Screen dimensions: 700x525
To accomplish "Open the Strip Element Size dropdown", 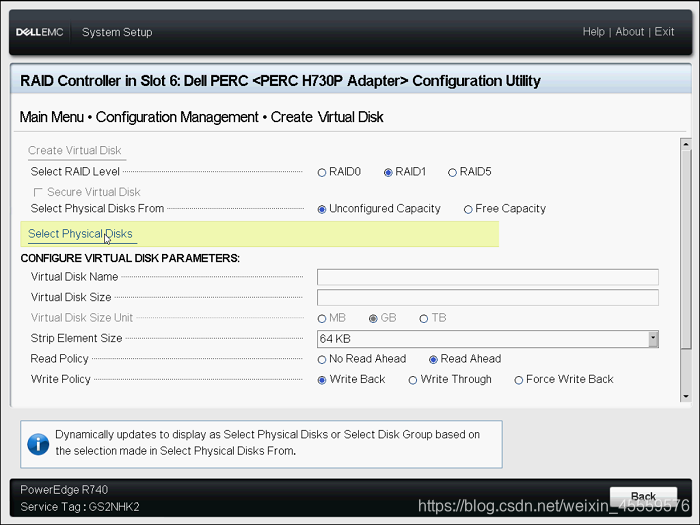I will (488, 339).
